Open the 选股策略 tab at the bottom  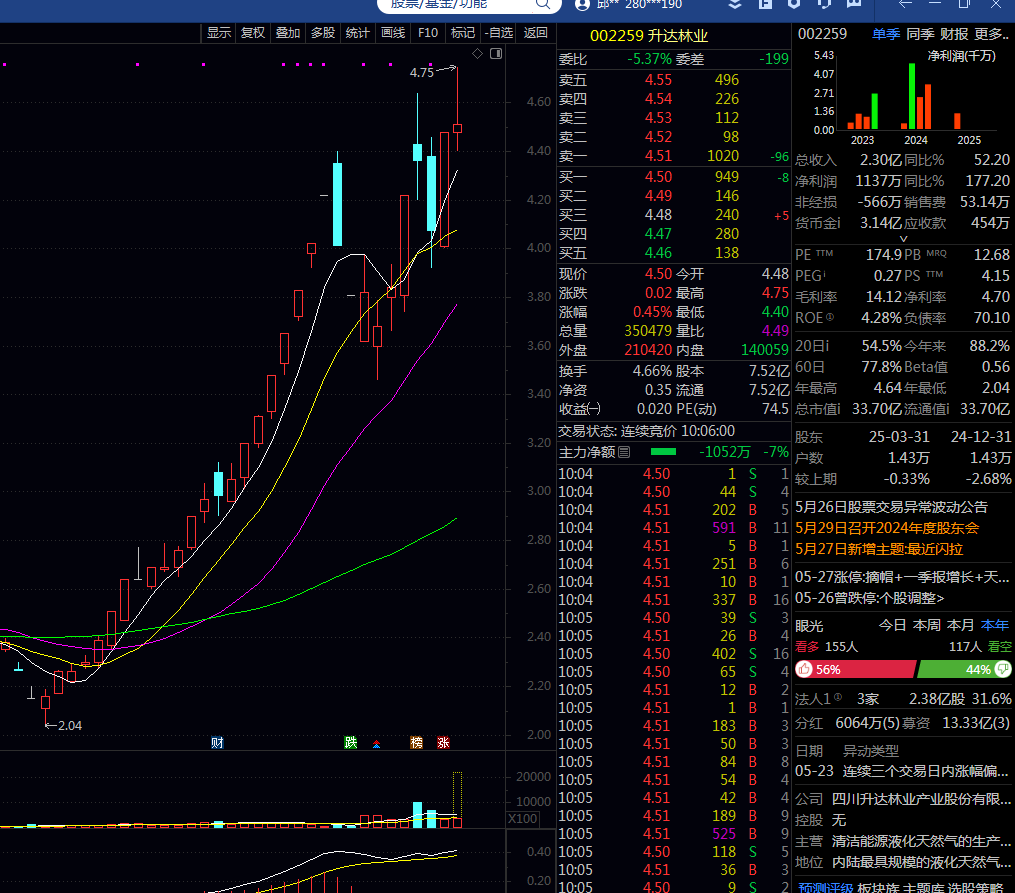pyautogui.click(x=976, y=887)
